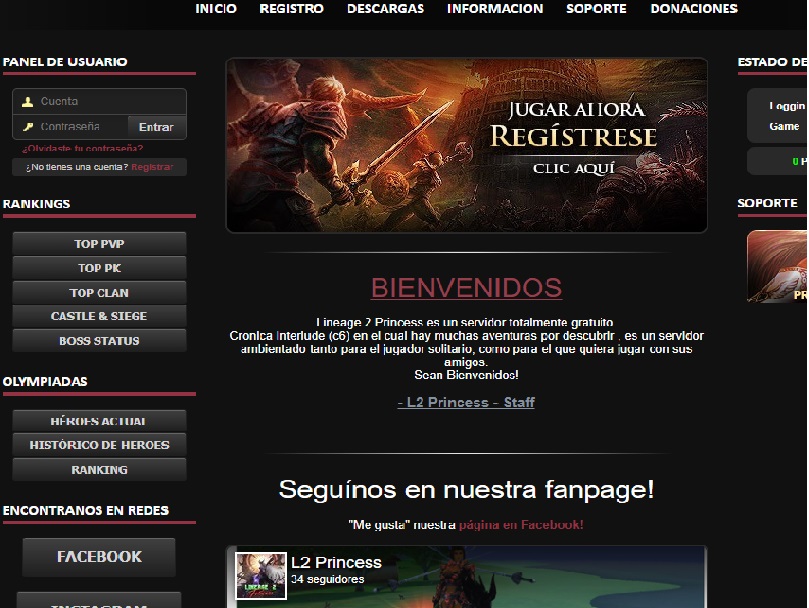Click the FACEBOOK social button
The image size is (809, 608).
[99, 557]
